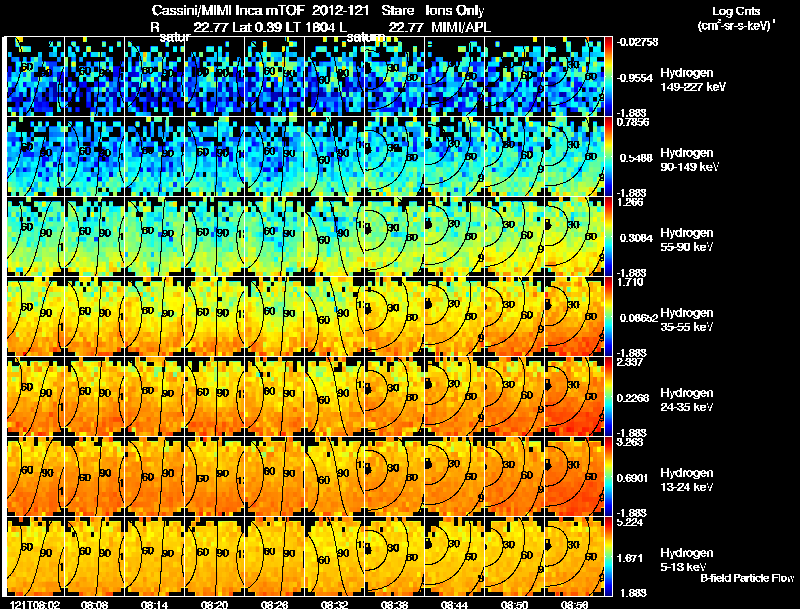The image size is (800, 609).
Task: Click the 'Ions Only' text in the title
Action: (455, 11)
